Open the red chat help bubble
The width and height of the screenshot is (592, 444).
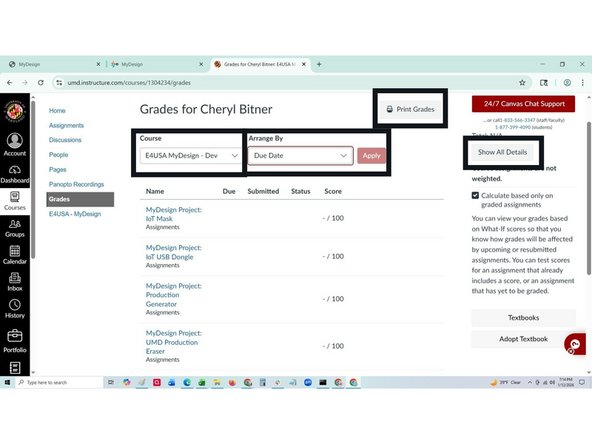click(575, 344)
